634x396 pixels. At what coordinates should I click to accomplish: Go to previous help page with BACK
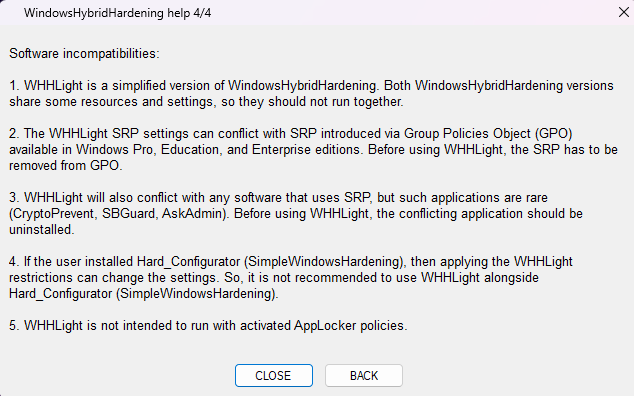click(x=364, y=375)
